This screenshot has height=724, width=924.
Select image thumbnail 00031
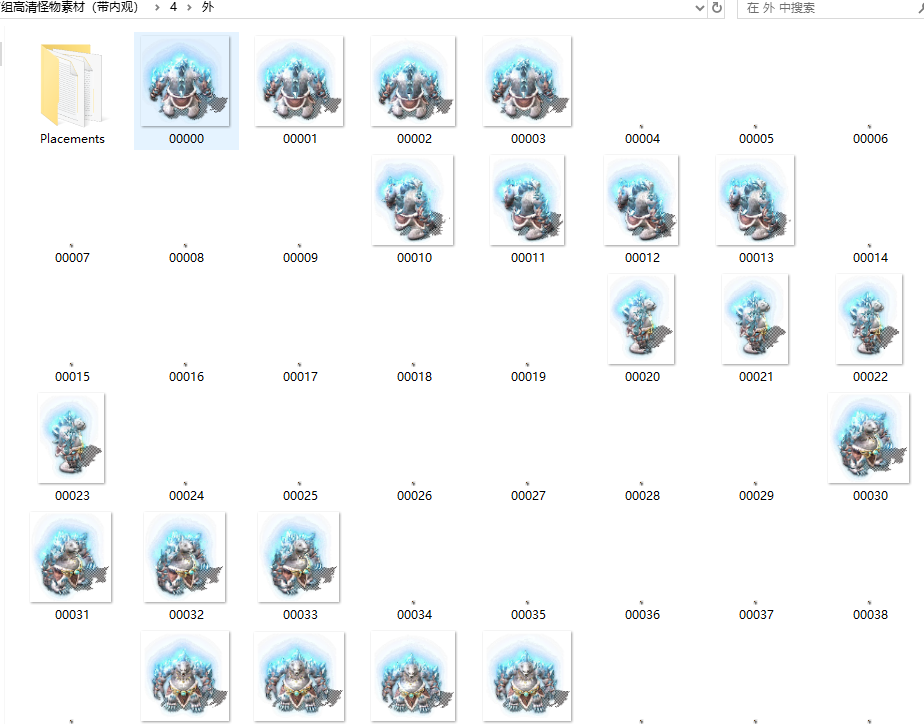(71, 557)
